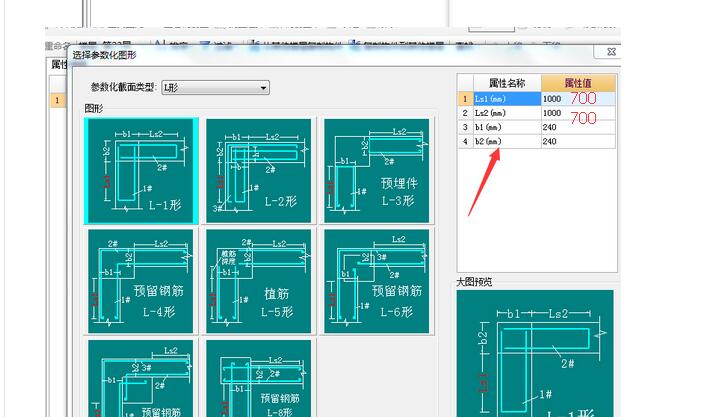728x417 pixels.
Task: Open the 参数化截面类型 dropdown
Action: 215,88
